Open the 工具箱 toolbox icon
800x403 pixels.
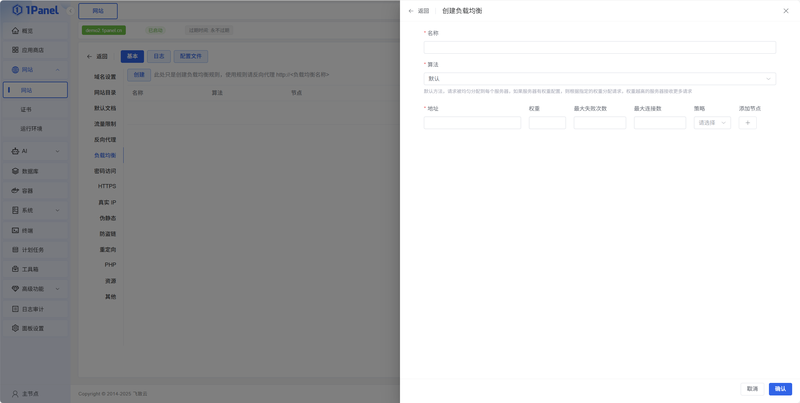click(x=15, y=269)
